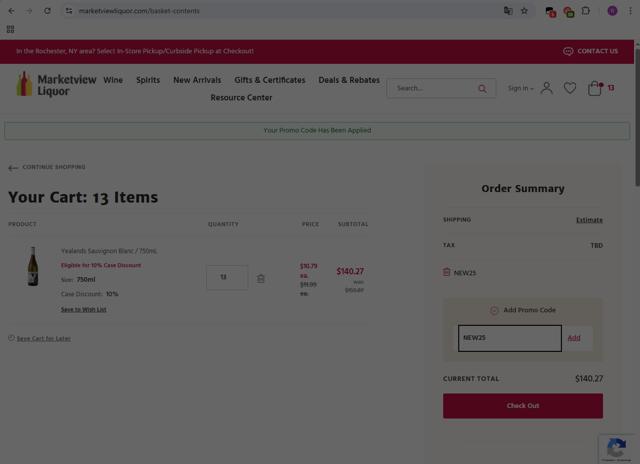Click the browser address bar URL

[139, 11]
